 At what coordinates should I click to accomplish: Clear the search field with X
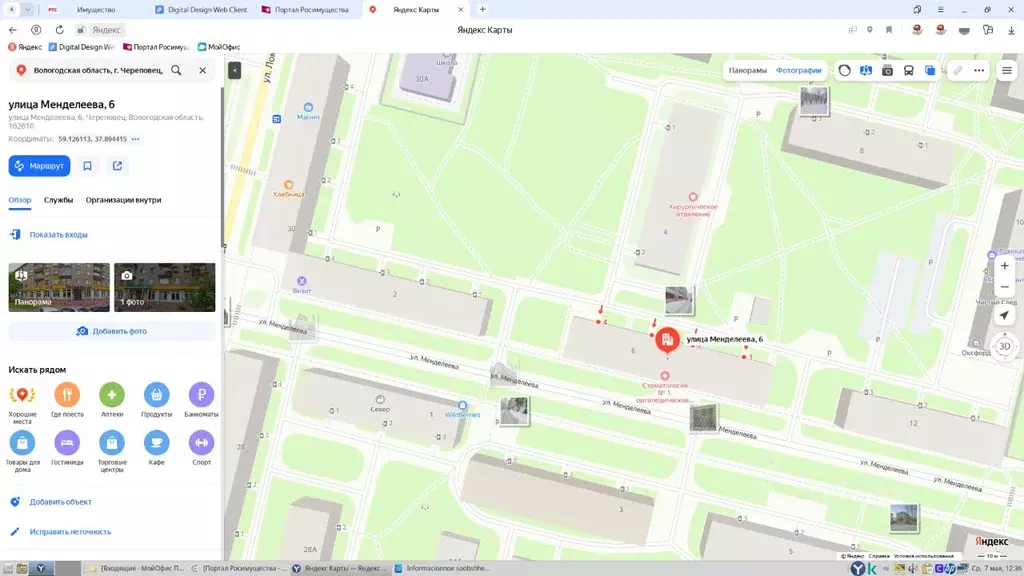point(202,70)
